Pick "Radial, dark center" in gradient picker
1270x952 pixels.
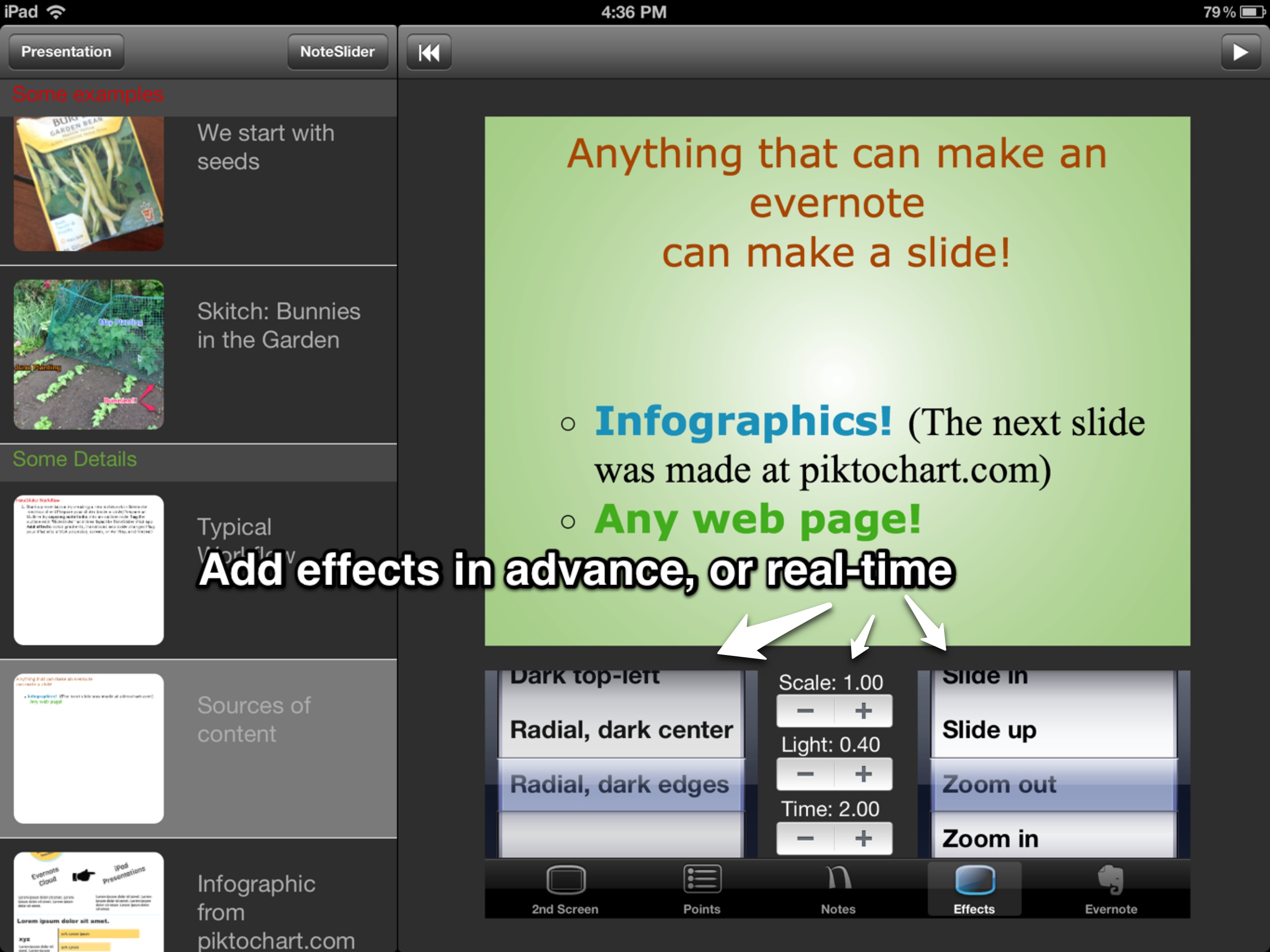tap(621, 730)
